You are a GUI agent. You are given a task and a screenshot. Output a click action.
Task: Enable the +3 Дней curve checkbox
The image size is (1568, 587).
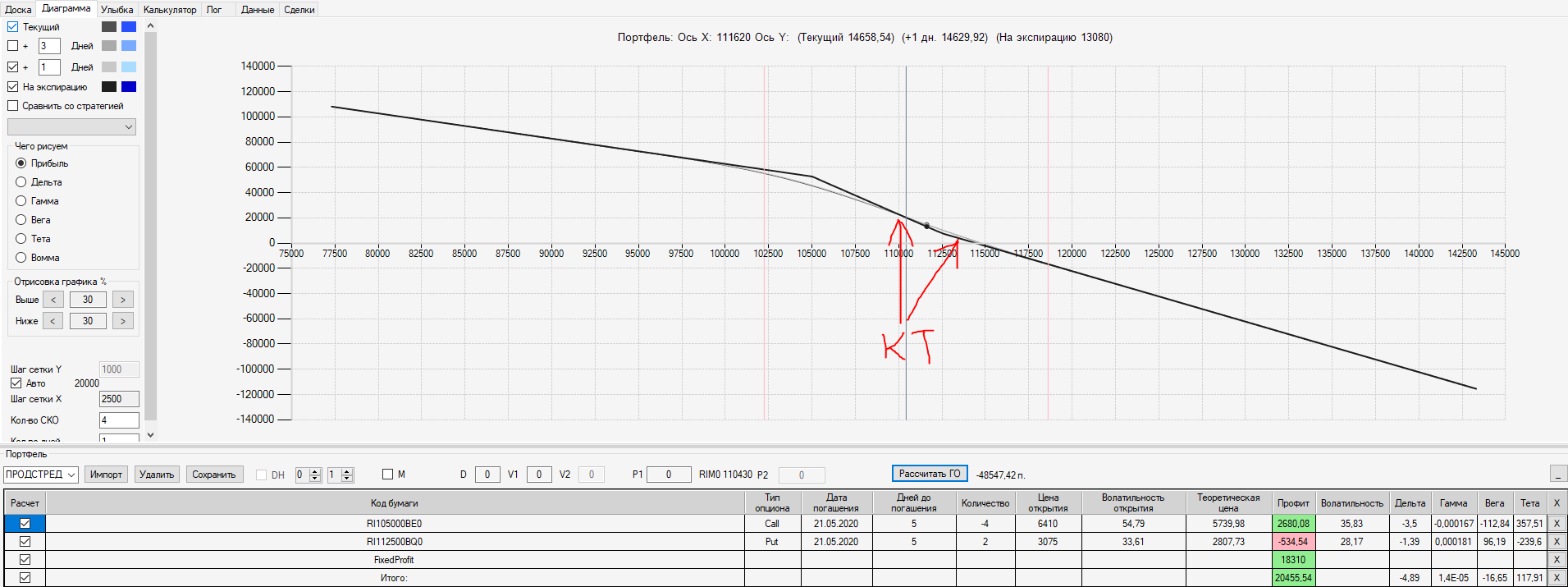coord(12,46)
